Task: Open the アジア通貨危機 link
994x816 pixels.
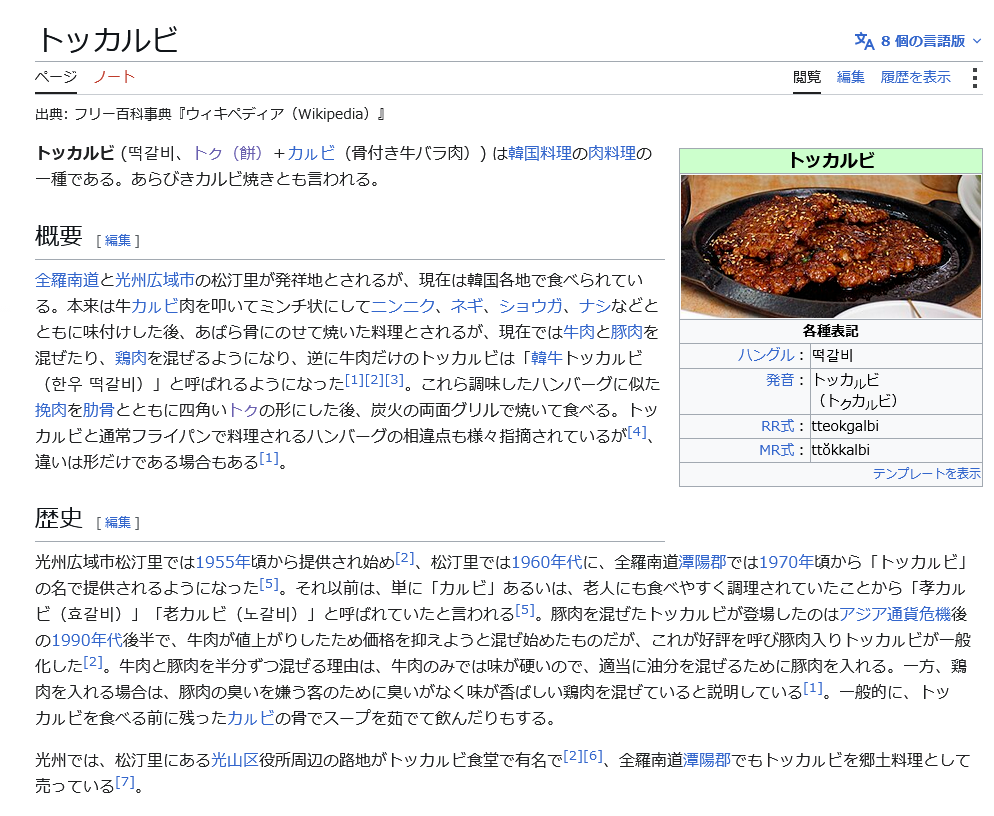Action: 895,614
